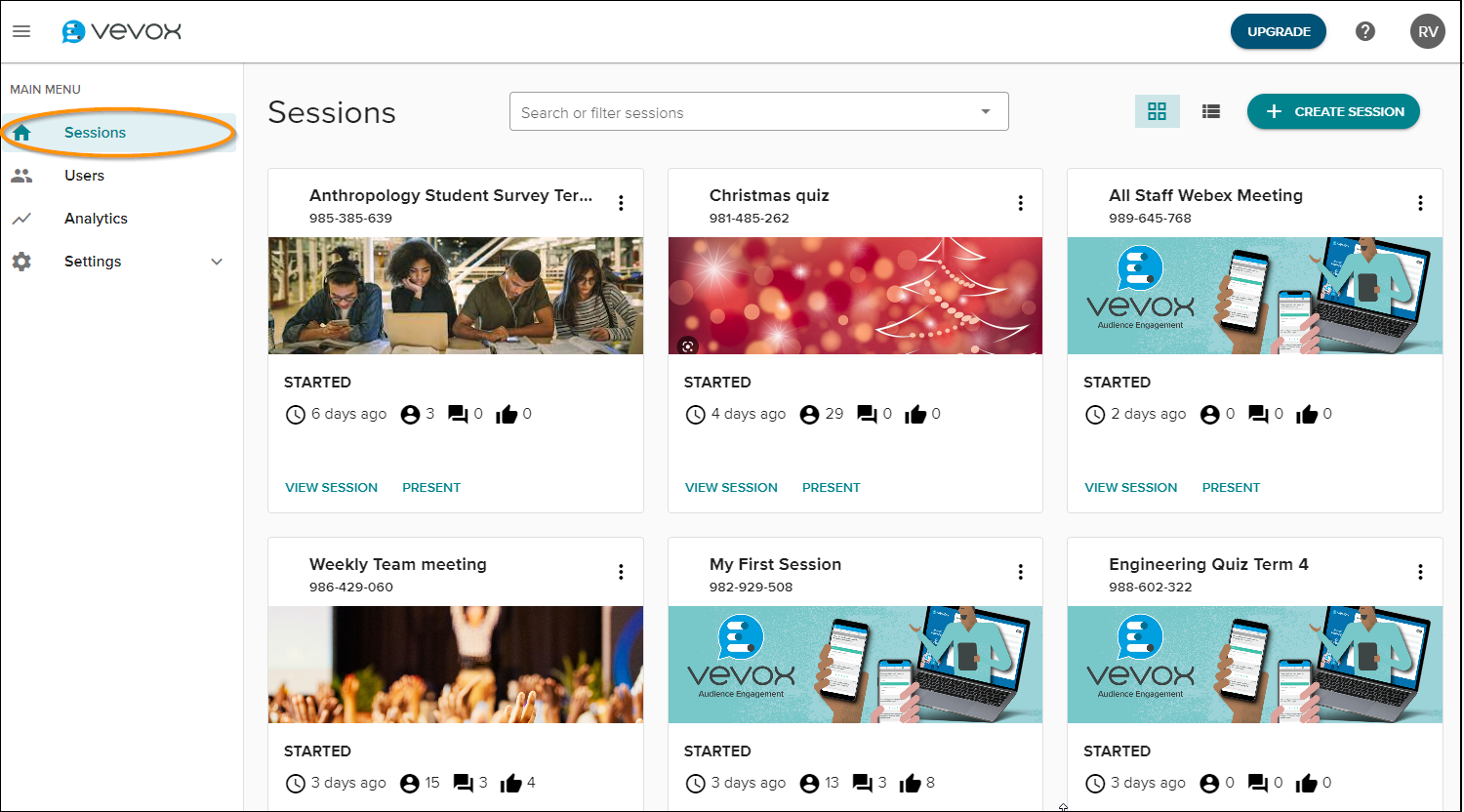Present the All Staff Webex Meeting session

1231,487
